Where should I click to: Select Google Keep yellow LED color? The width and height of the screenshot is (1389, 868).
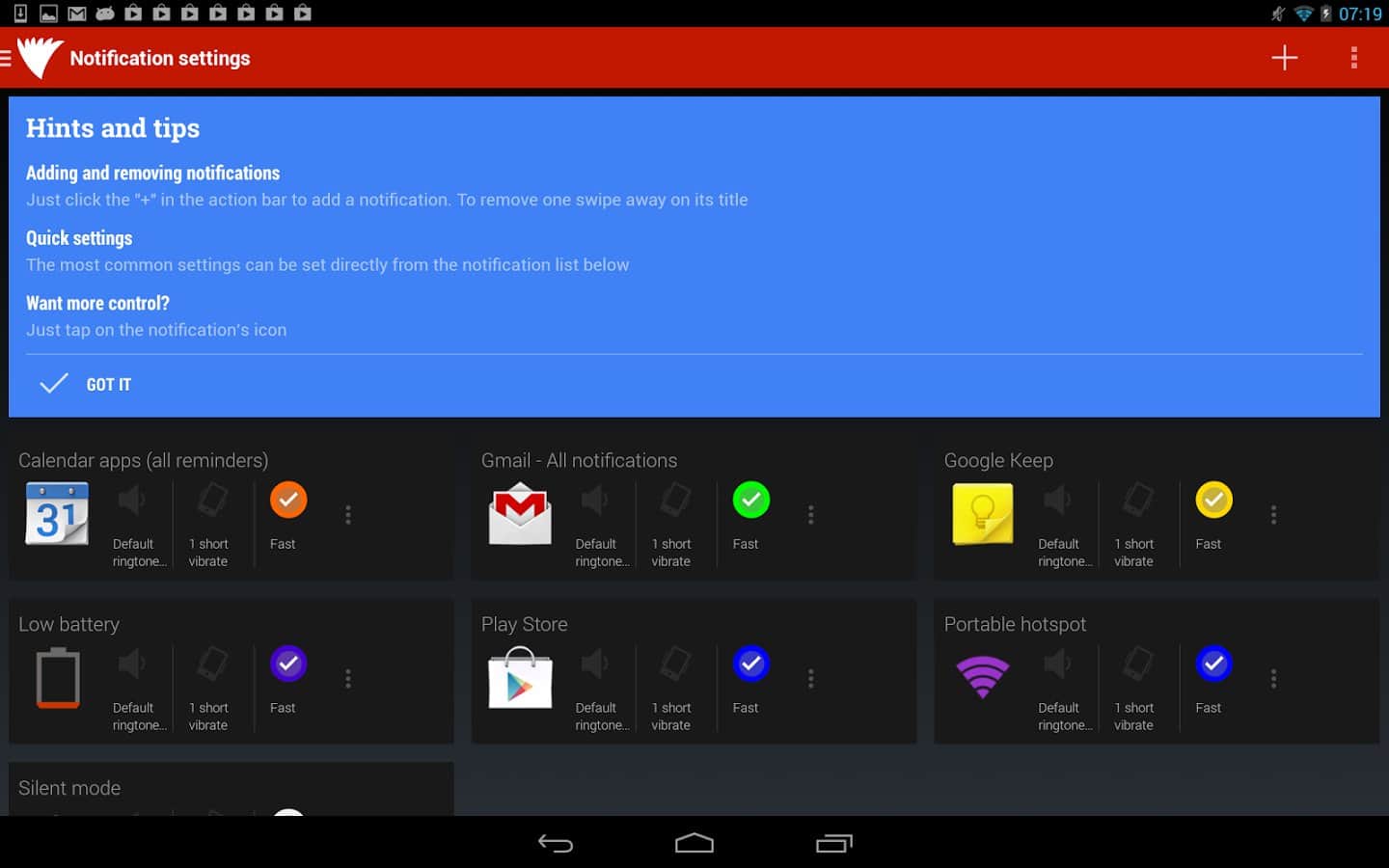(x=1213, y=501)
